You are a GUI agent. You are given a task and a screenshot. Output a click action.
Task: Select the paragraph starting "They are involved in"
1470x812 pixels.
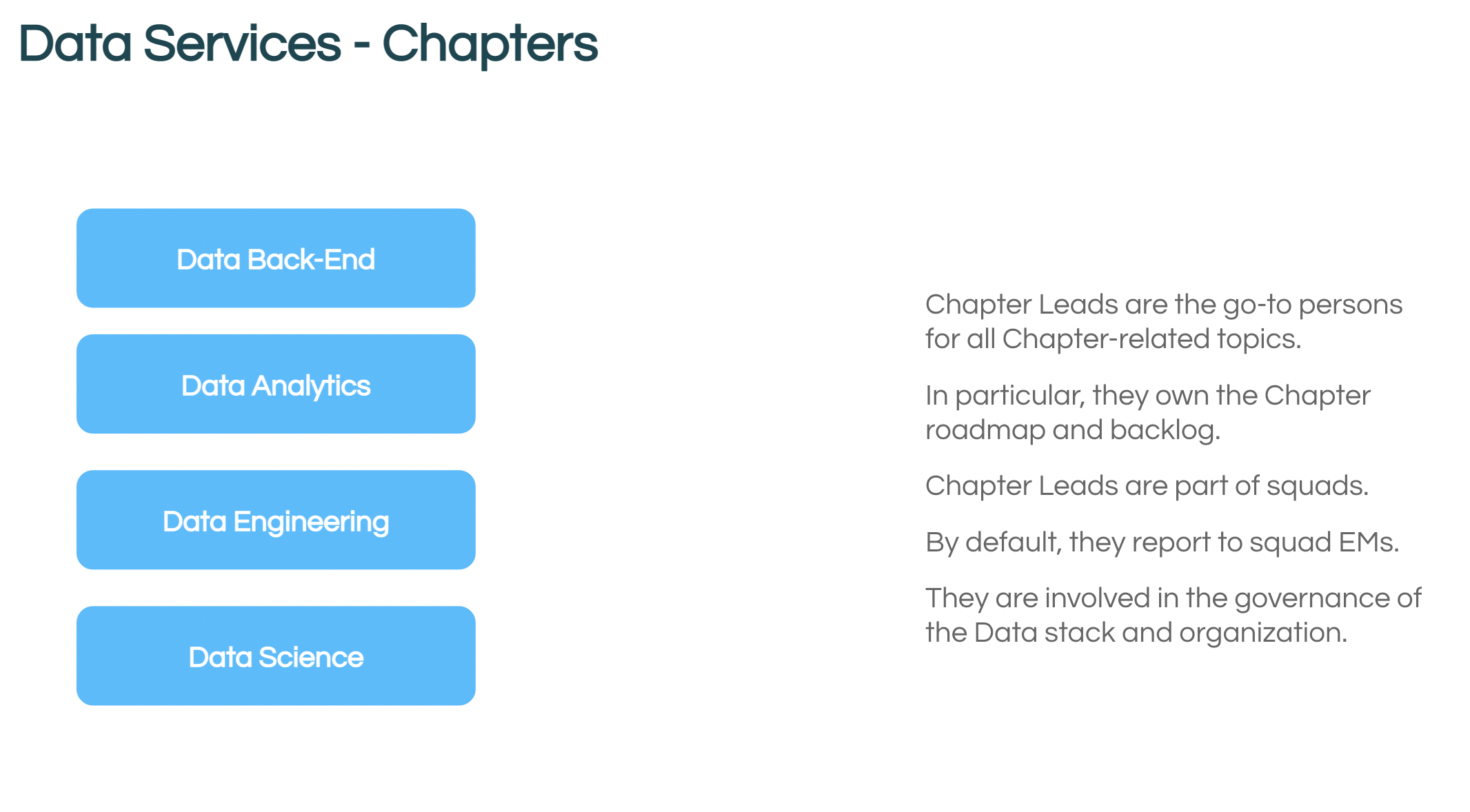[x=1173, y=615]
